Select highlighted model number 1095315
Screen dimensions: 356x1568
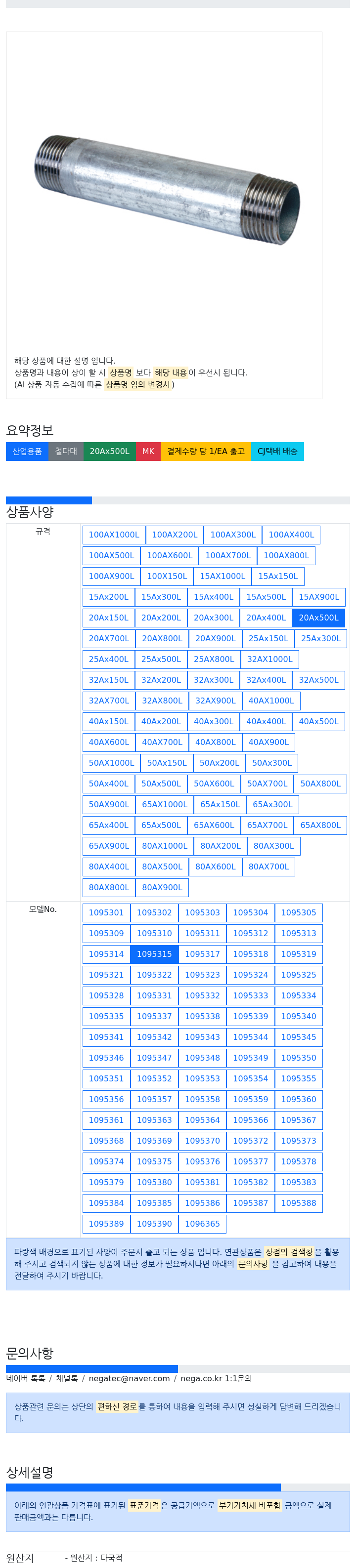[x=154, y=954]
